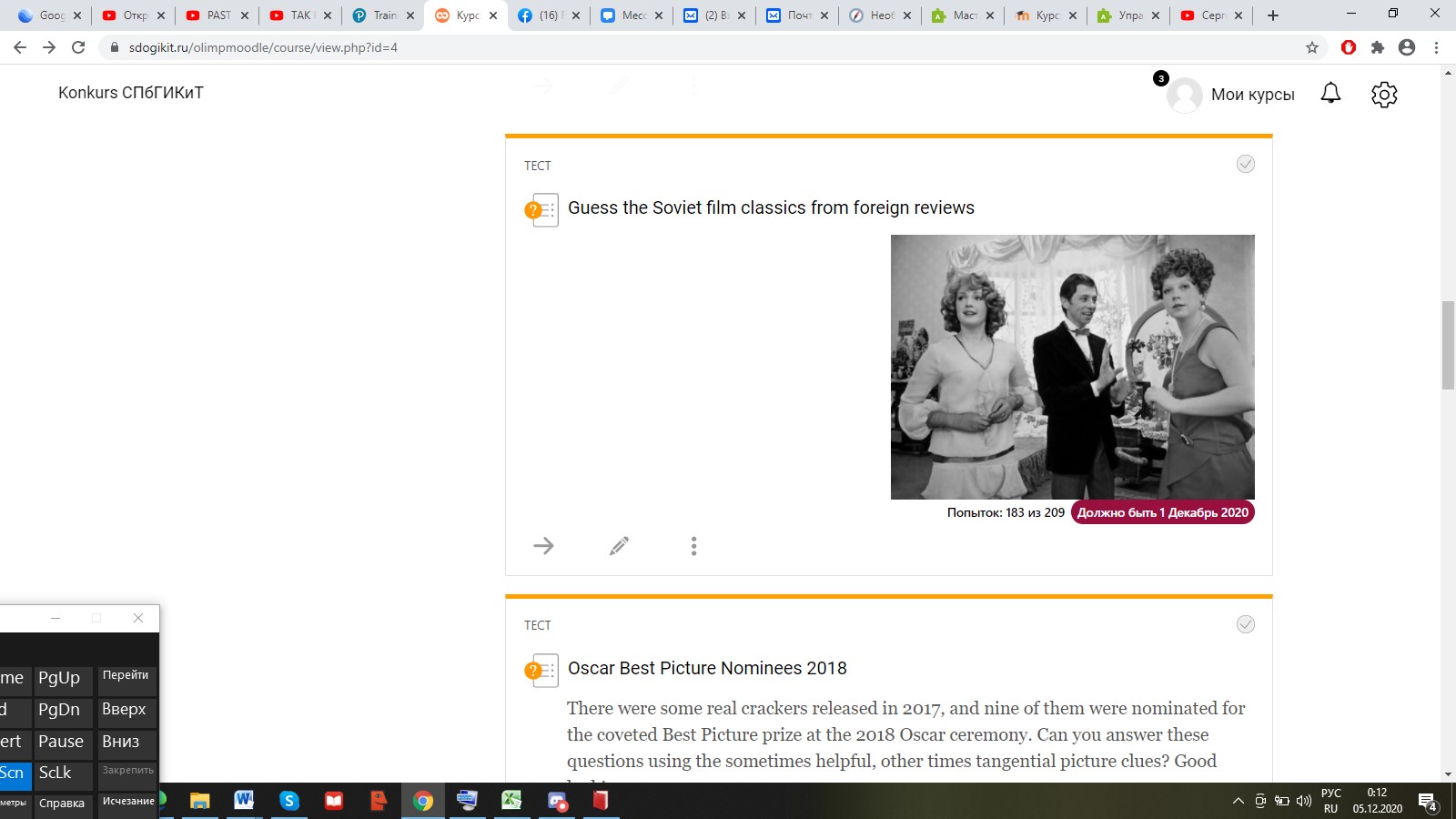Open Guess the Soviet film classics from foreign reviews
The height and width of the screenshot is (819, 1456).
tap(771, 207)
